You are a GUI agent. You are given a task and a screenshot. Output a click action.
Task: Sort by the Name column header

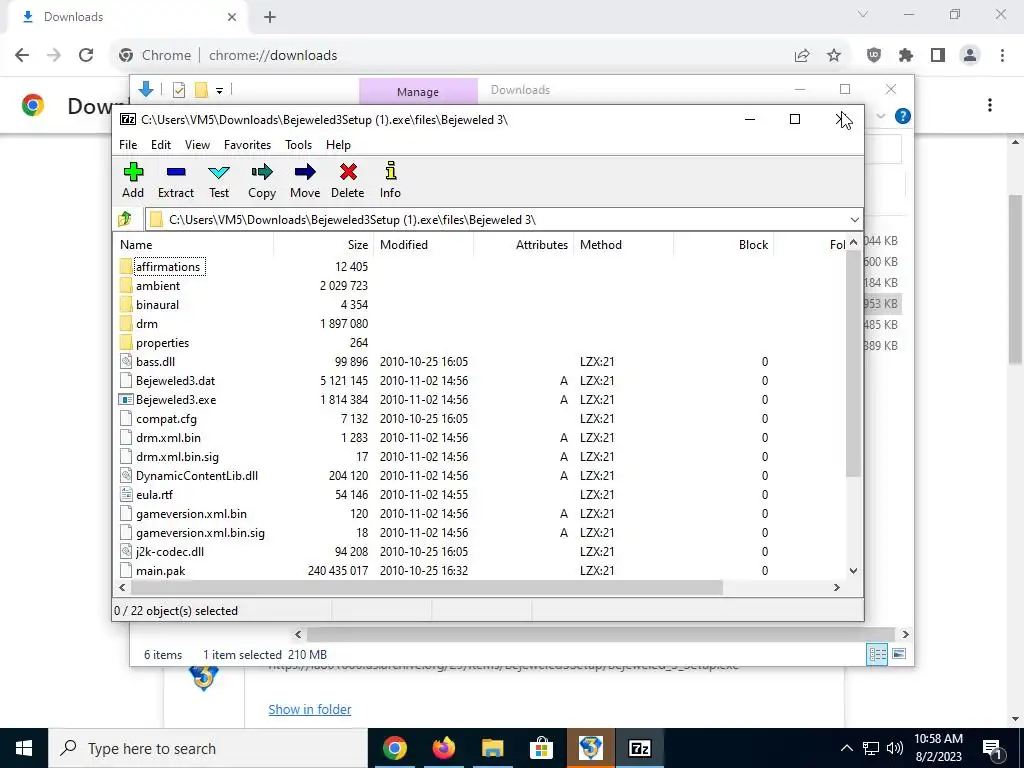point(195,245)
